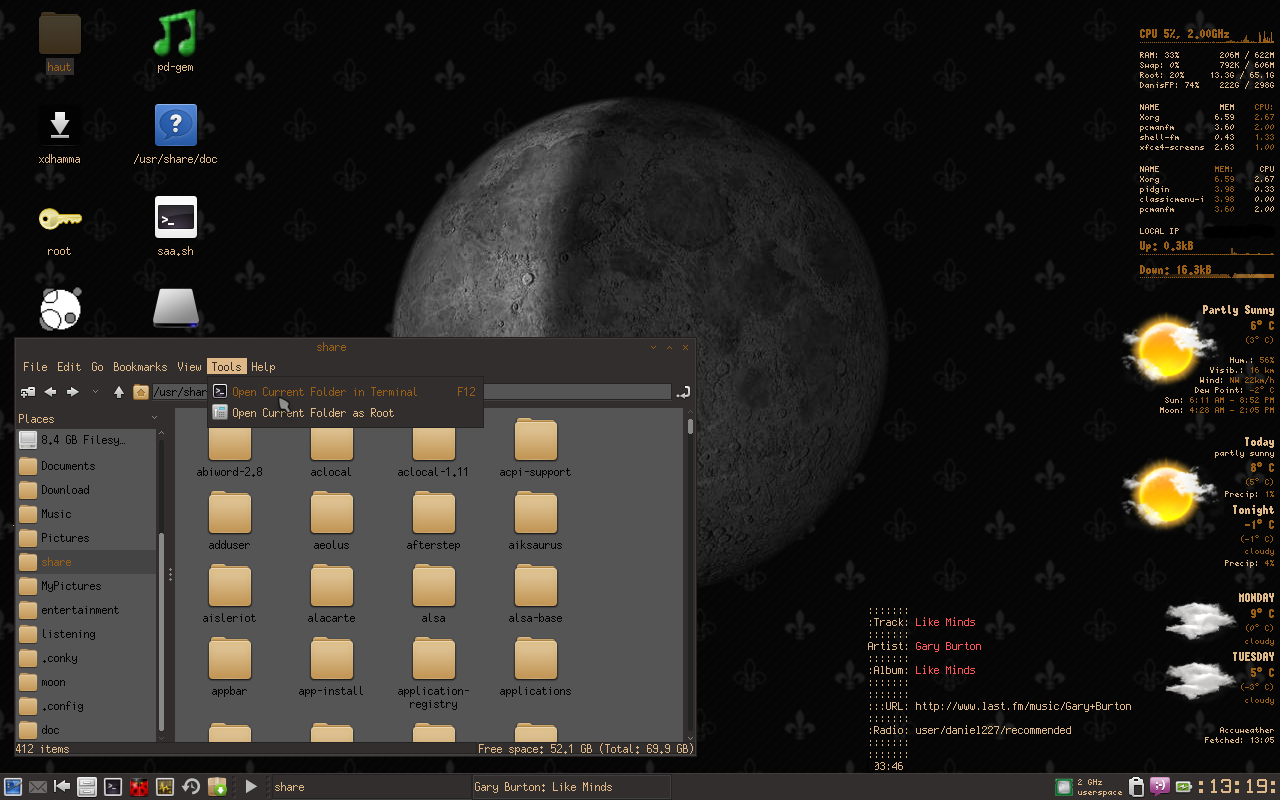Click the Pidgin chat tray icon
The height and width of the screenshot is (800, 1280).
click(x=1159, y=787)
